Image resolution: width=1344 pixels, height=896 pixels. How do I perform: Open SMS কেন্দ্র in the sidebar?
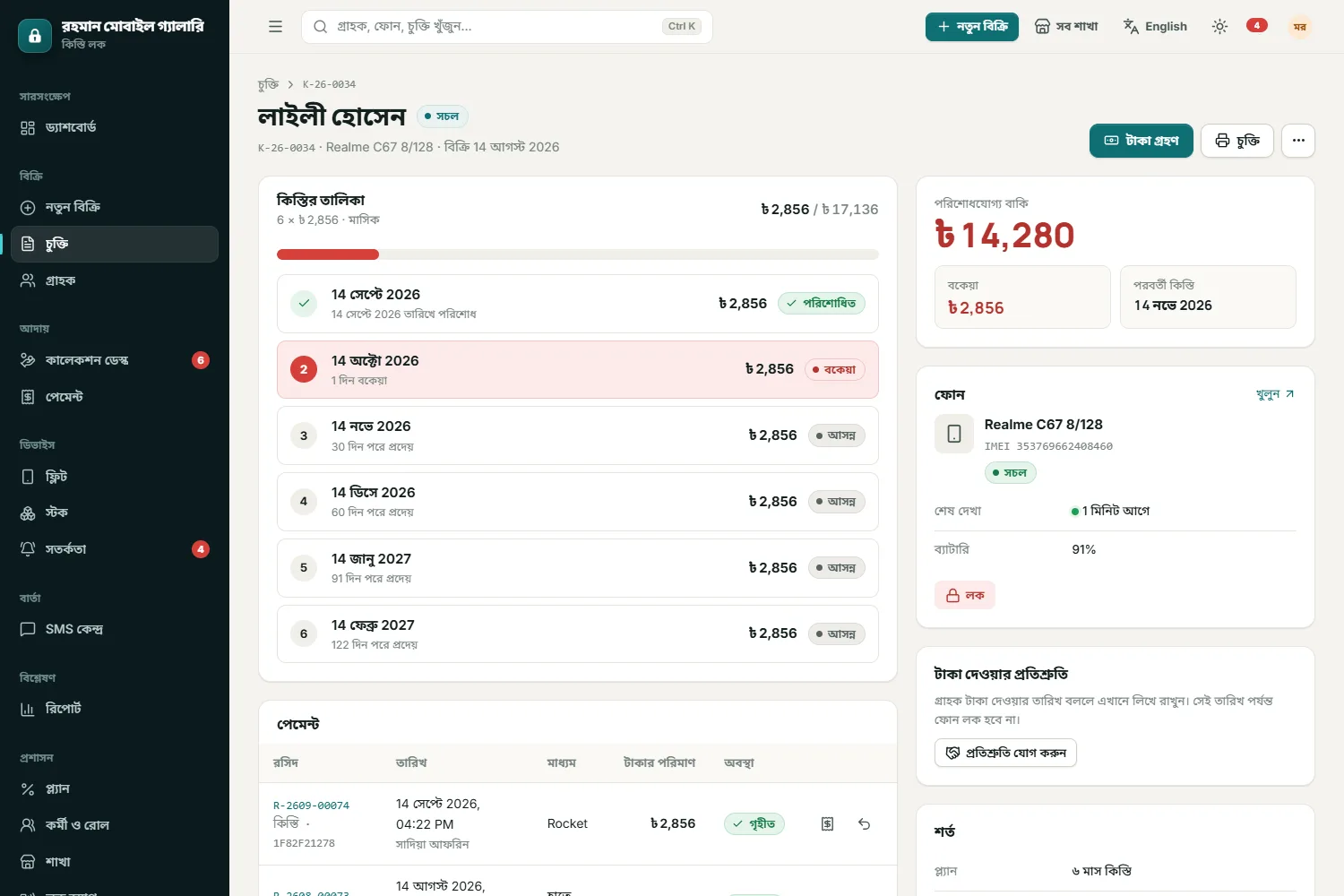click(115, 629)
